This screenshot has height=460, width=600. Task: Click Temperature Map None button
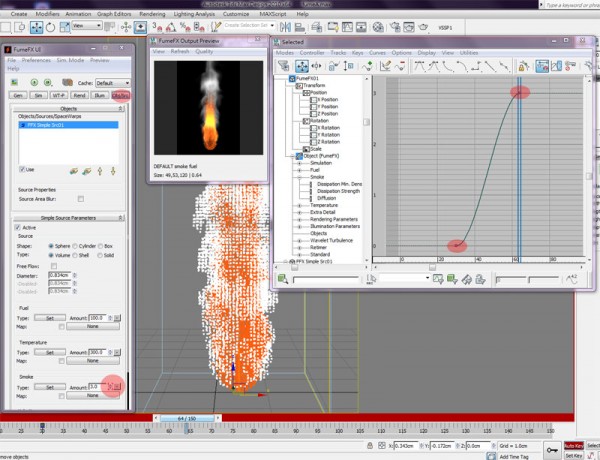[93, 360]
